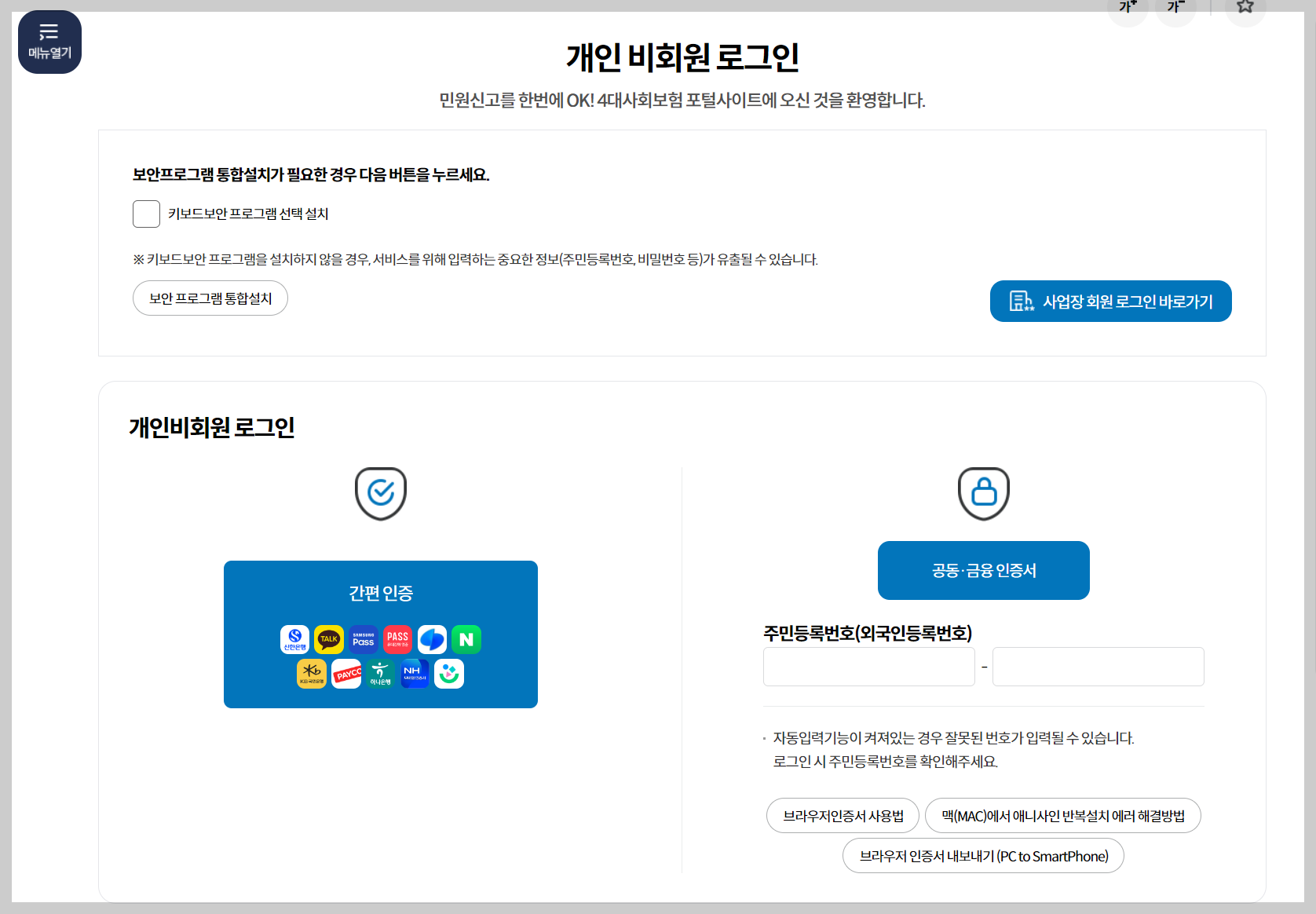Click the blue shield check icon

tap(381, 492)
